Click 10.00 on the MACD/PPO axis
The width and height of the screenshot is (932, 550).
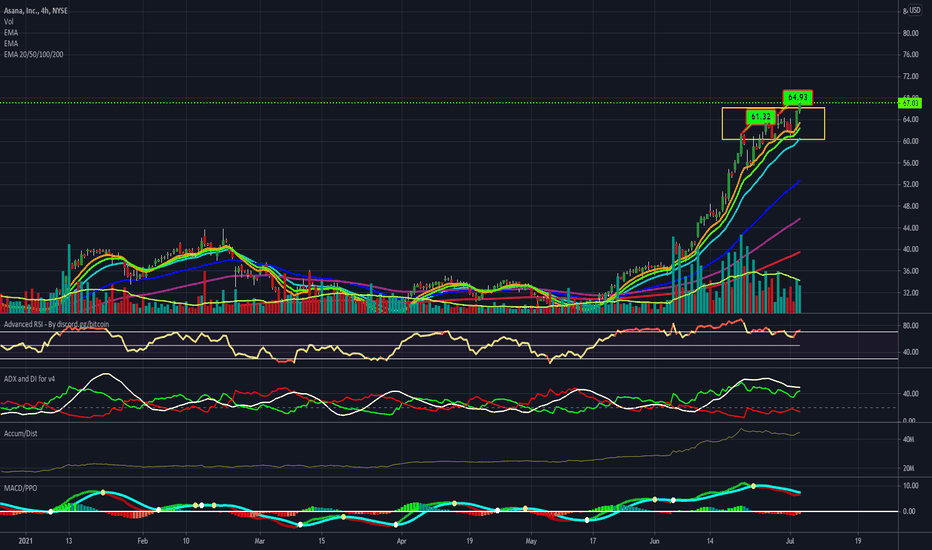[x=911, y=486]
